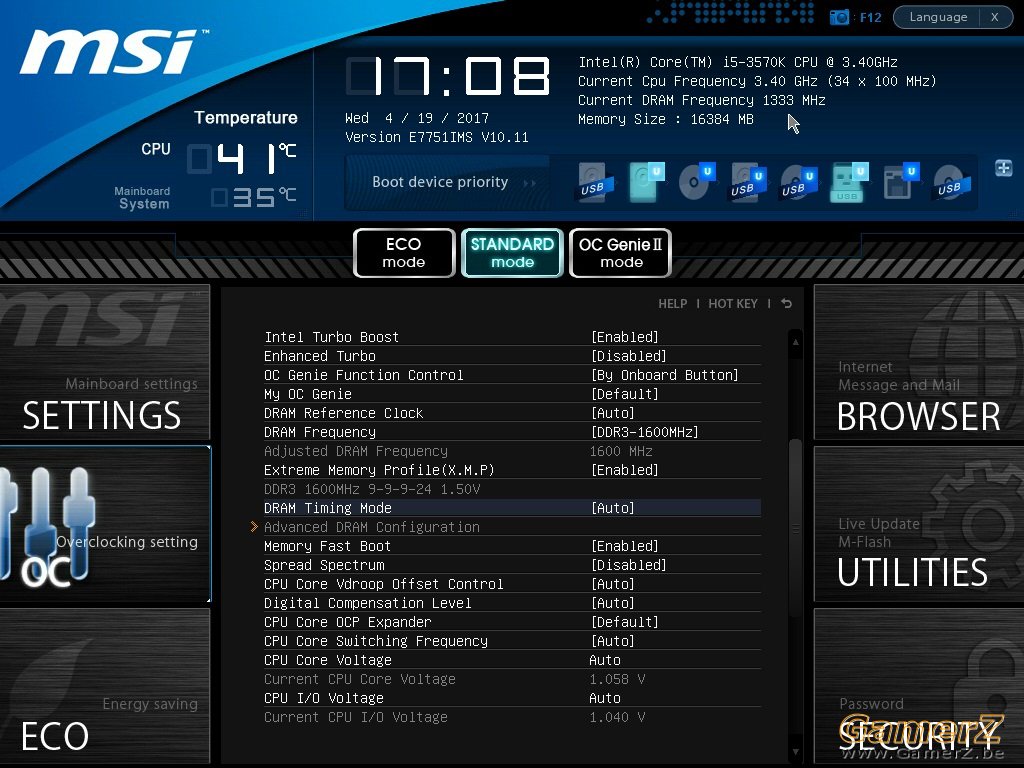Screen dimensions: 1024x768
Task: Select the first USB hard disk boot device icon
Action: point(594,183)
